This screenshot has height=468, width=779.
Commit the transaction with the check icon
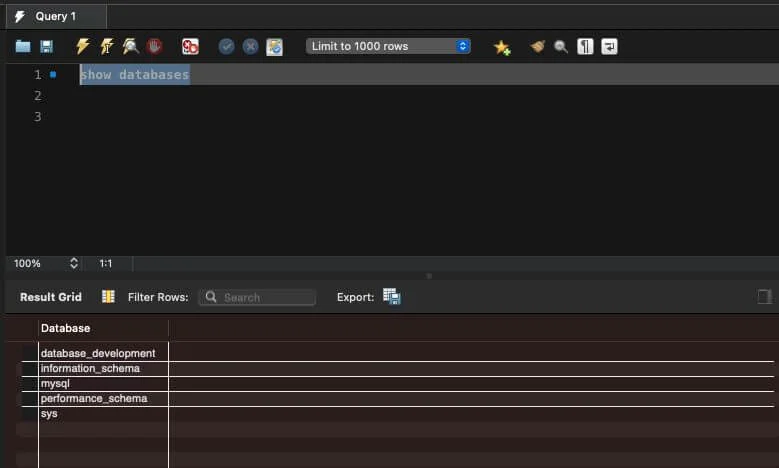(x=227, y=47)
